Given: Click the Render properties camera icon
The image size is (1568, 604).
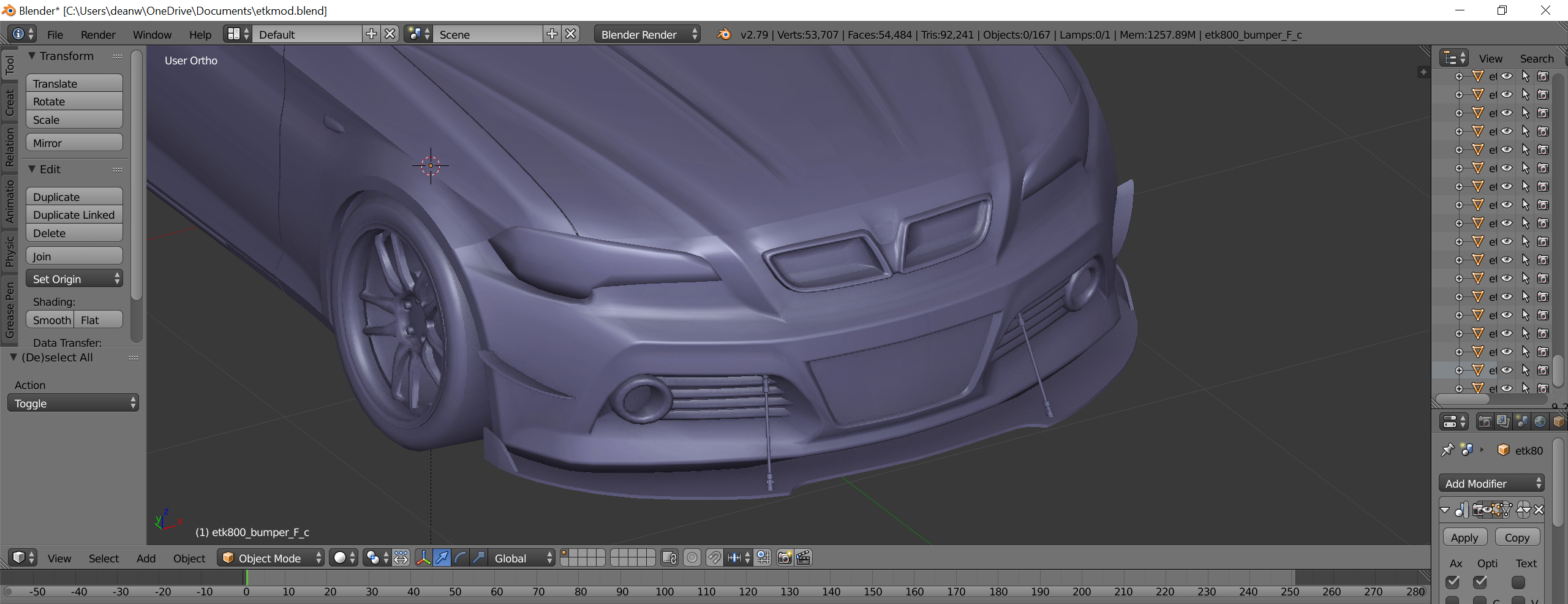Looking at the screenshot, I should [1485, 421].
